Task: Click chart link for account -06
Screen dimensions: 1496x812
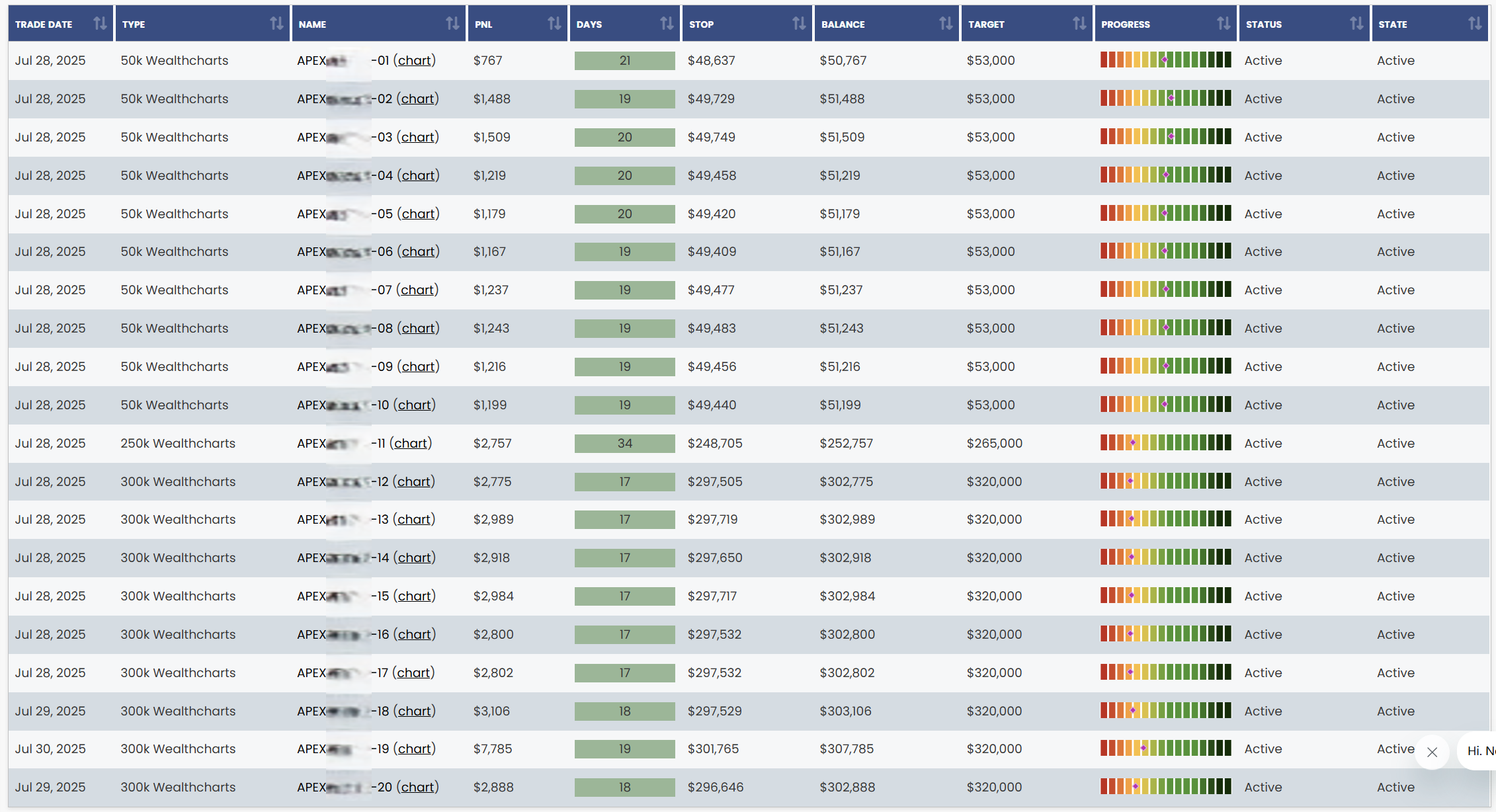Action: 419,251
